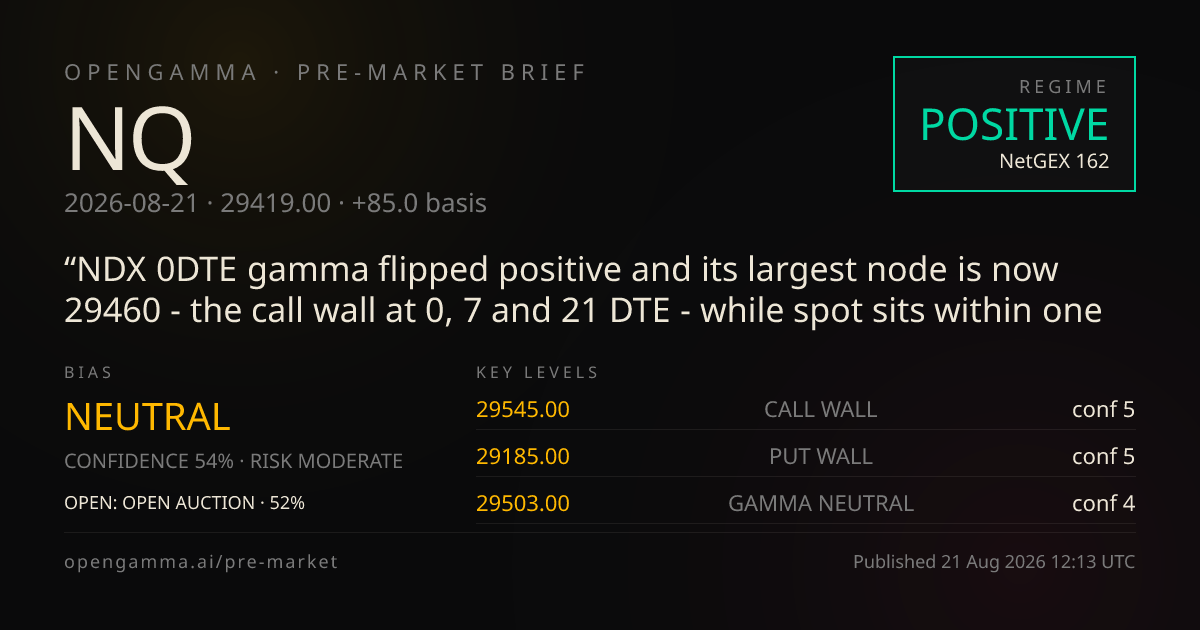This screenshot has width=1200, height=630.
Task: Click the KEY LEVELS section heading
Action: [538, 372]
